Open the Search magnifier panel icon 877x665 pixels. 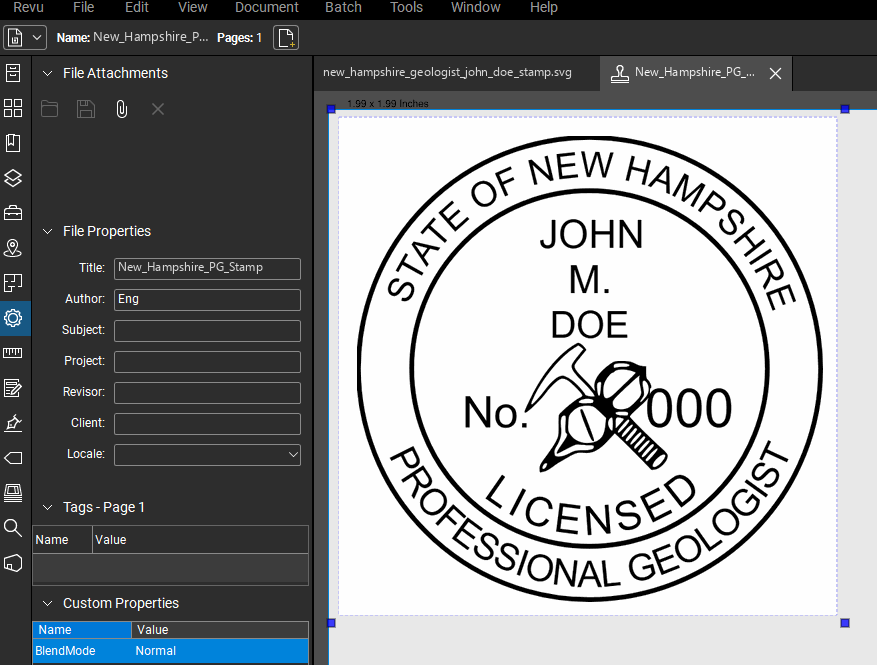coord(13,527)
